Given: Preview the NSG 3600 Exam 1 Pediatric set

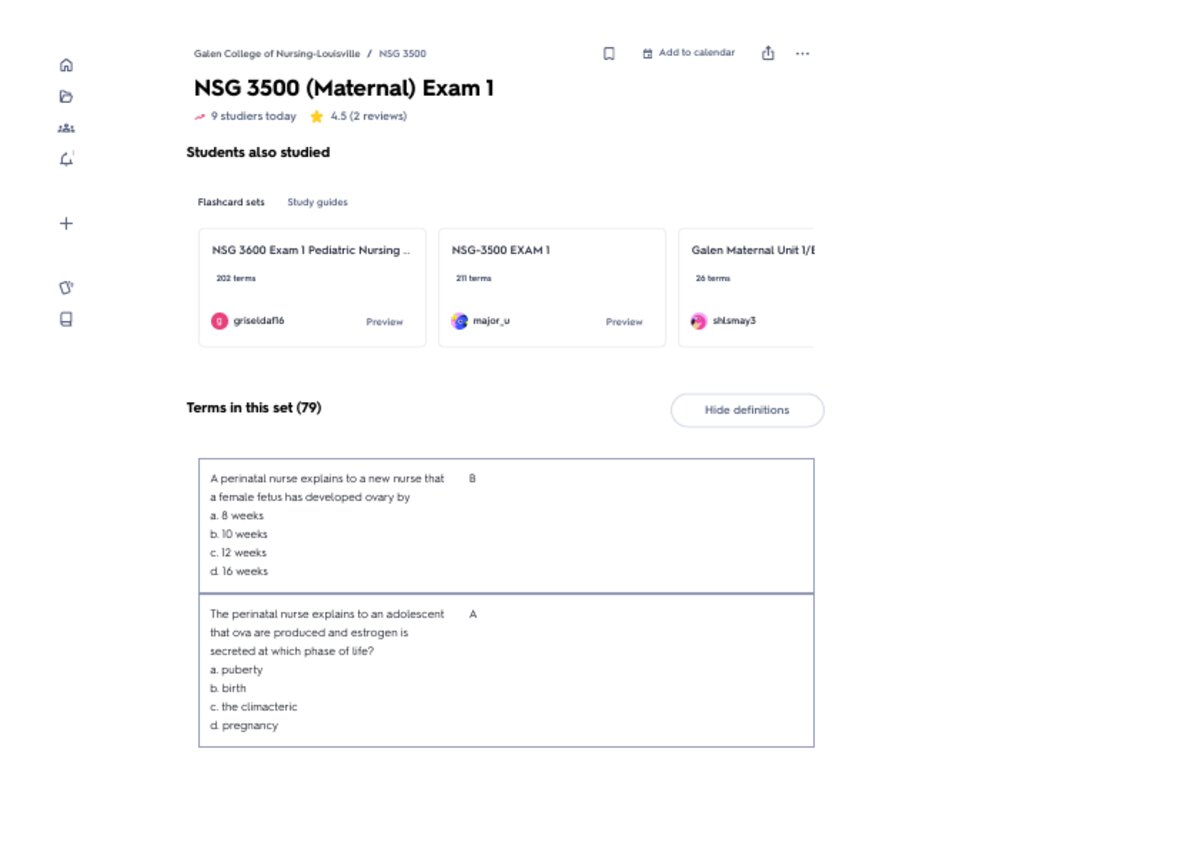Looking at the screenshot, I should tap(384, 322).
